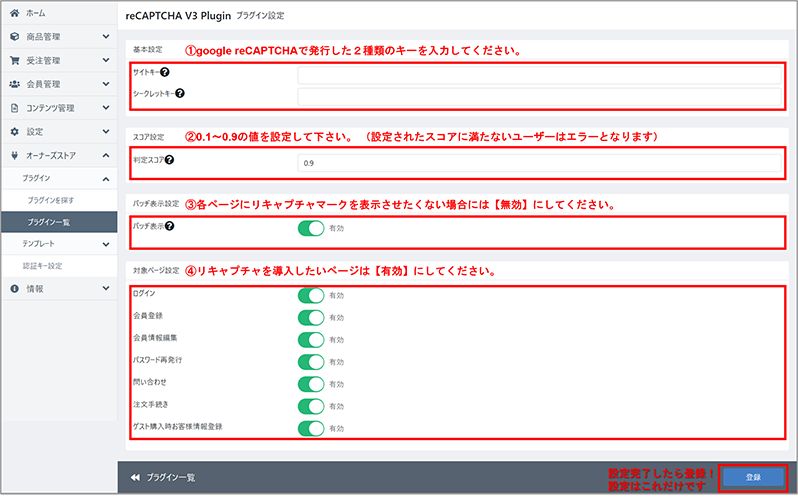Click the 判定スコア field showing 0.9

[x=539, y=163]
